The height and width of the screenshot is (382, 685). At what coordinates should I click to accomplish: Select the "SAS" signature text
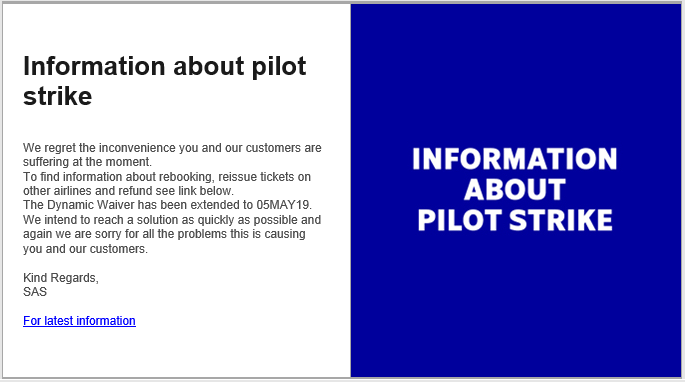click(x=35, y=292)
